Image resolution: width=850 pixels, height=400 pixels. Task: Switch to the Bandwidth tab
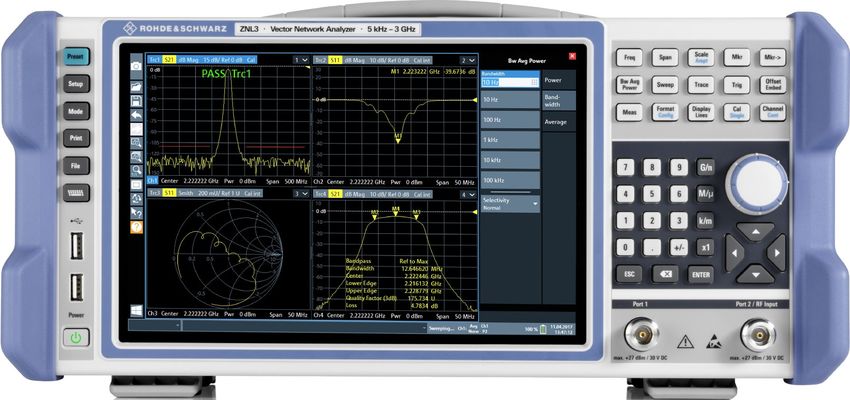click(x=559, y=101)
